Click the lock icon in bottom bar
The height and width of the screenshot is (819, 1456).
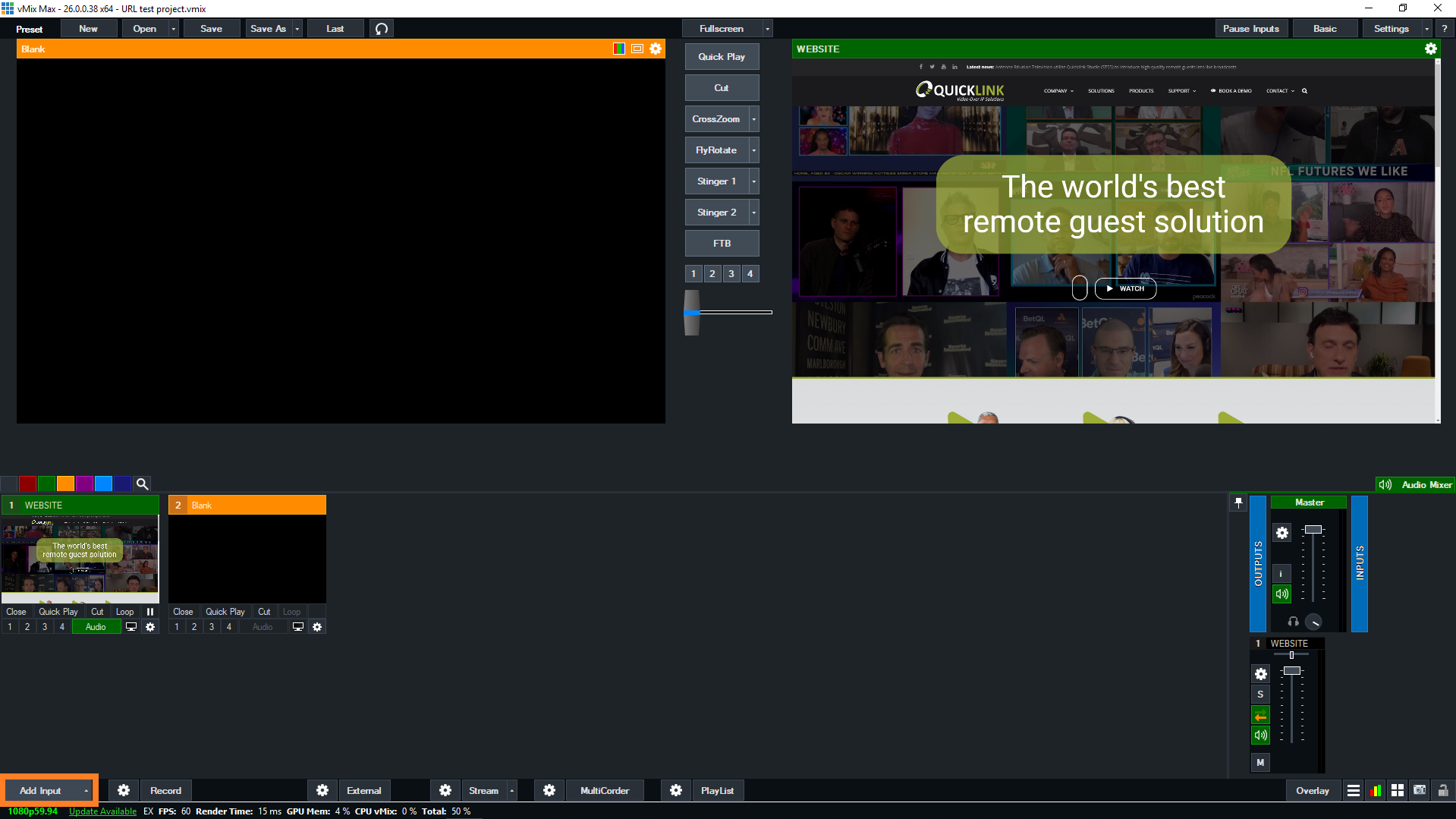(1442, 790)
